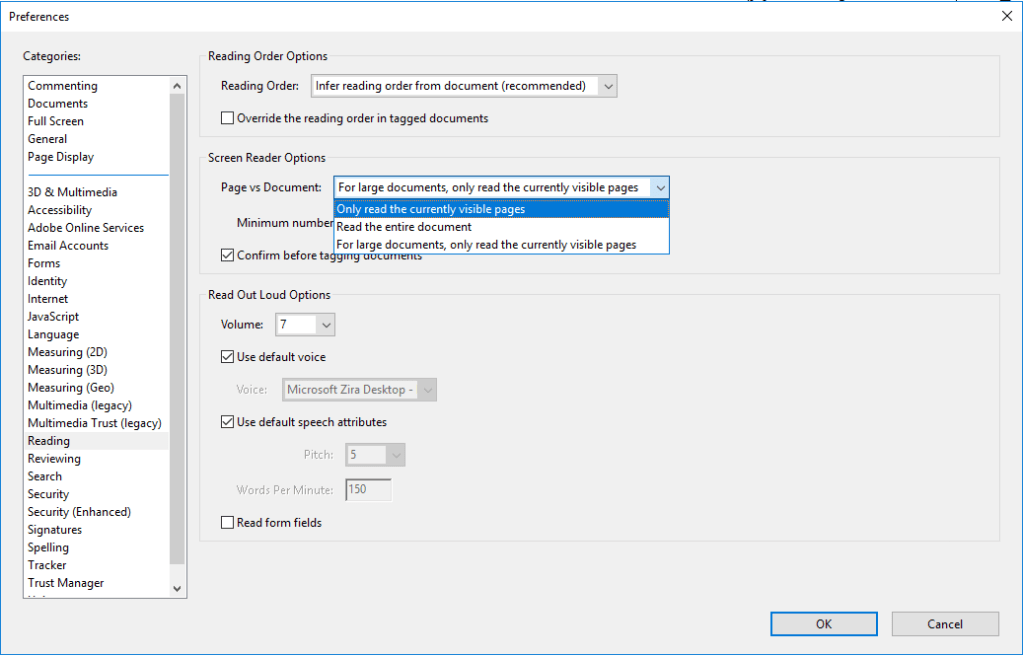Toggle Use default speech attributes checkbox
The width and height of the screenshot is (1023, 656).
pyautogui.click(x=228, y=422)
